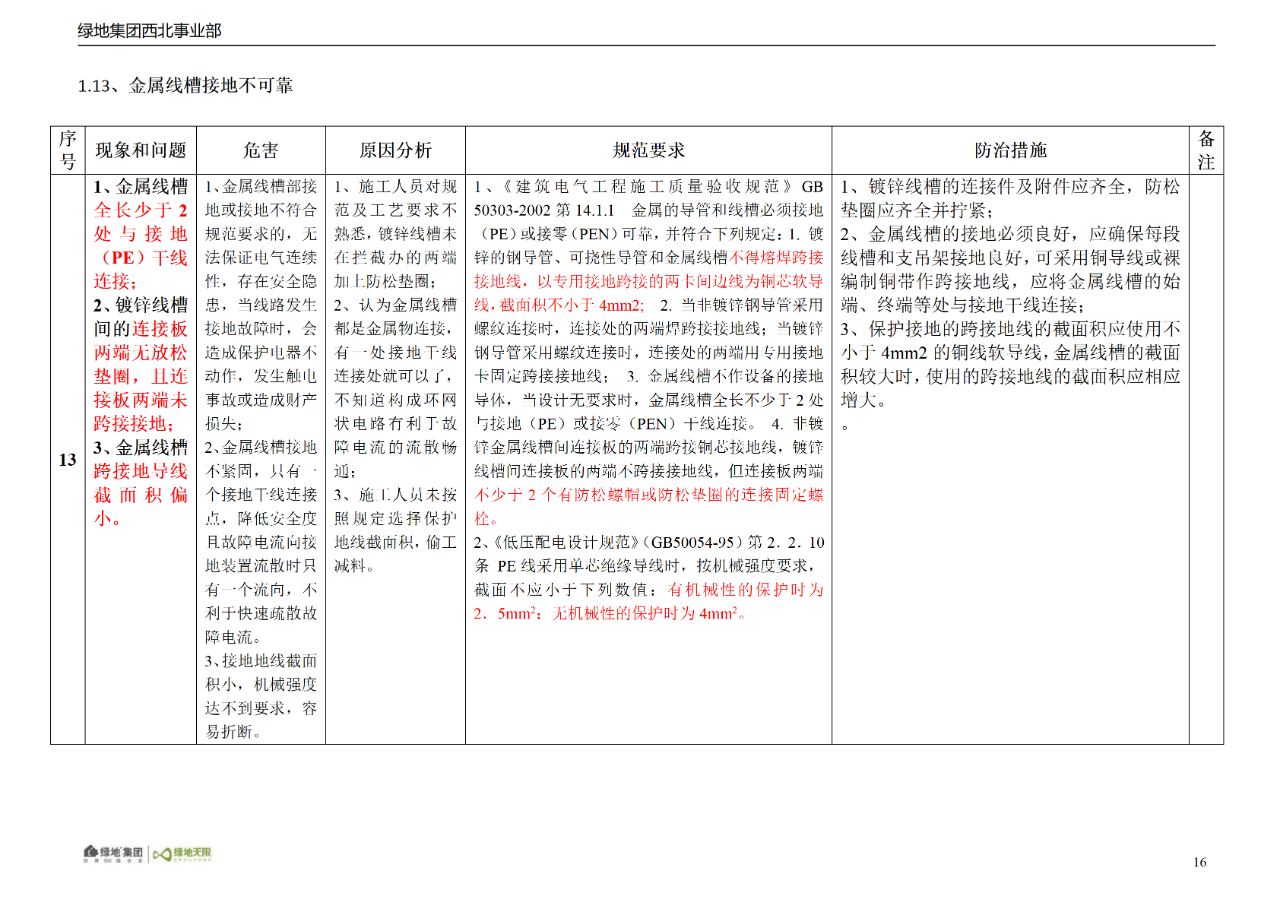Click row number 13 in the first column
Screen dimensions: 1280x905
pyautogui.click(x=67, y=460)
